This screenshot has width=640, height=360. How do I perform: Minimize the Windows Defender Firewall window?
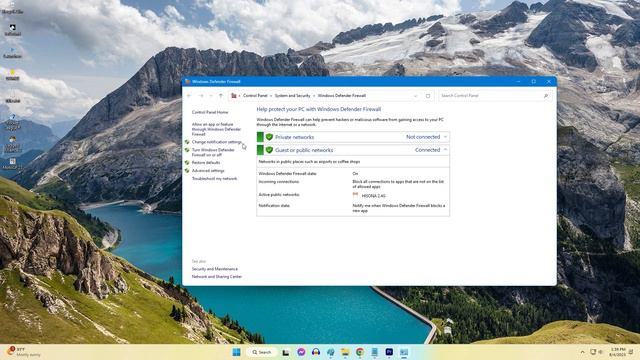(518, 82)
